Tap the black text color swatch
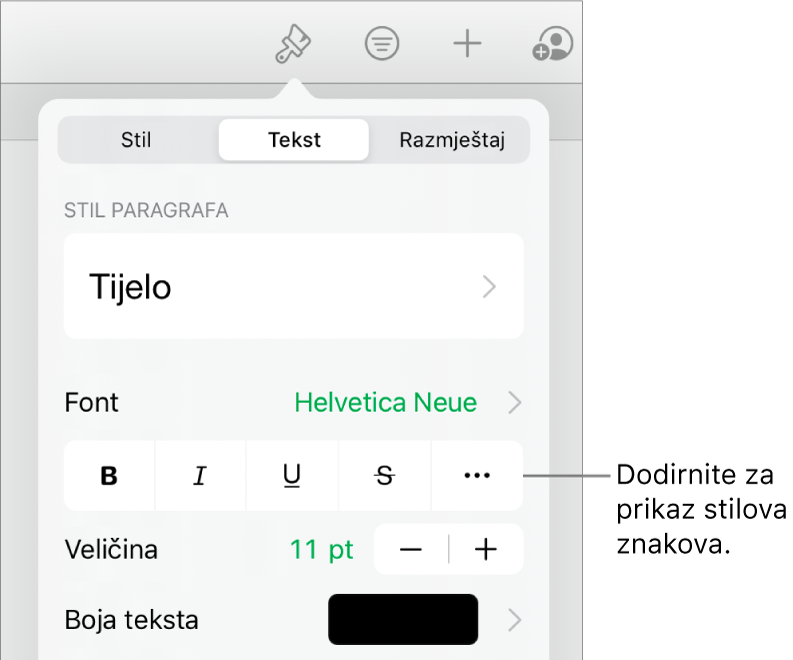The image size is (793, 660). coord(403,620)
